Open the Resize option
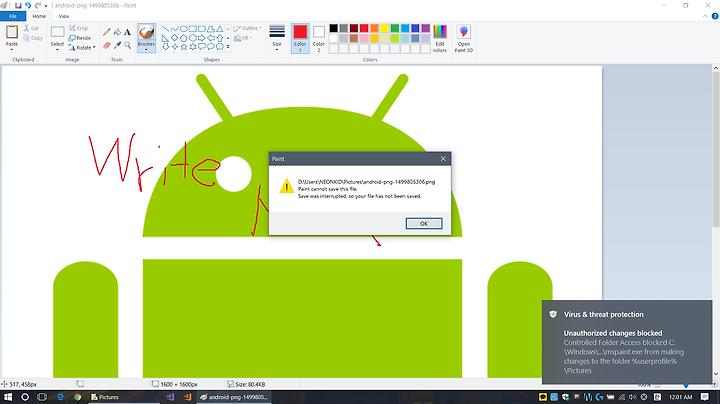The width and height of the screenshot is (720, 404). point(80,38)
